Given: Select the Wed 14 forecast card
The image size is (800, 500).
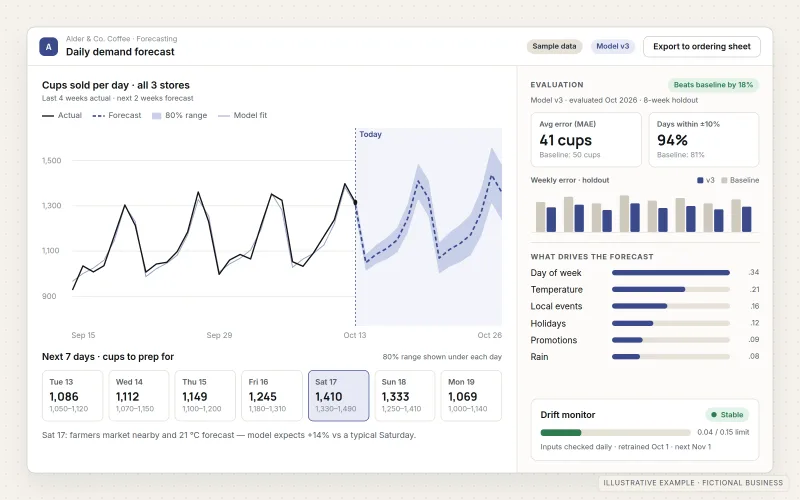Looking at the screenshot, I should [139, 396].
